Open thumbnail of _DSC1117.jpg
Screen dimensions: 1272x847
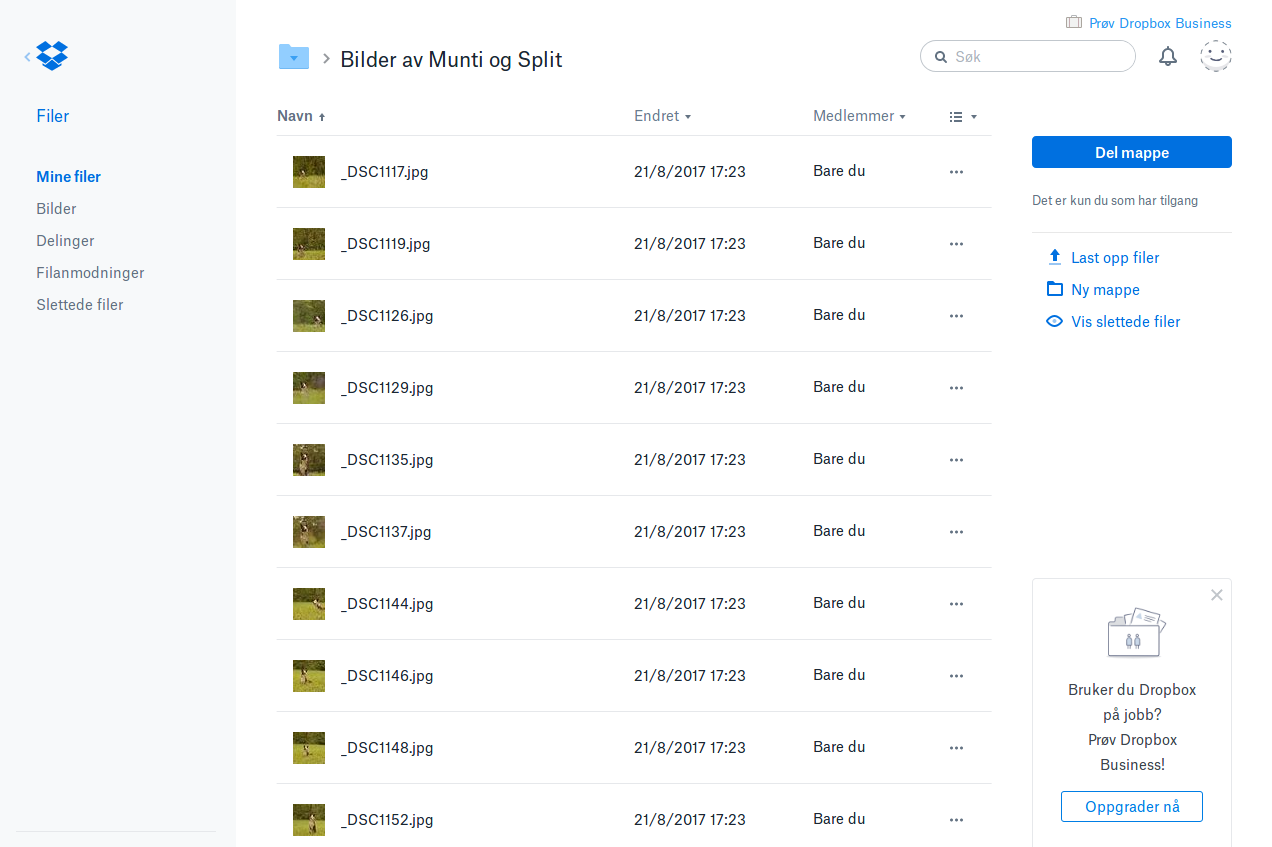(309, 172)
